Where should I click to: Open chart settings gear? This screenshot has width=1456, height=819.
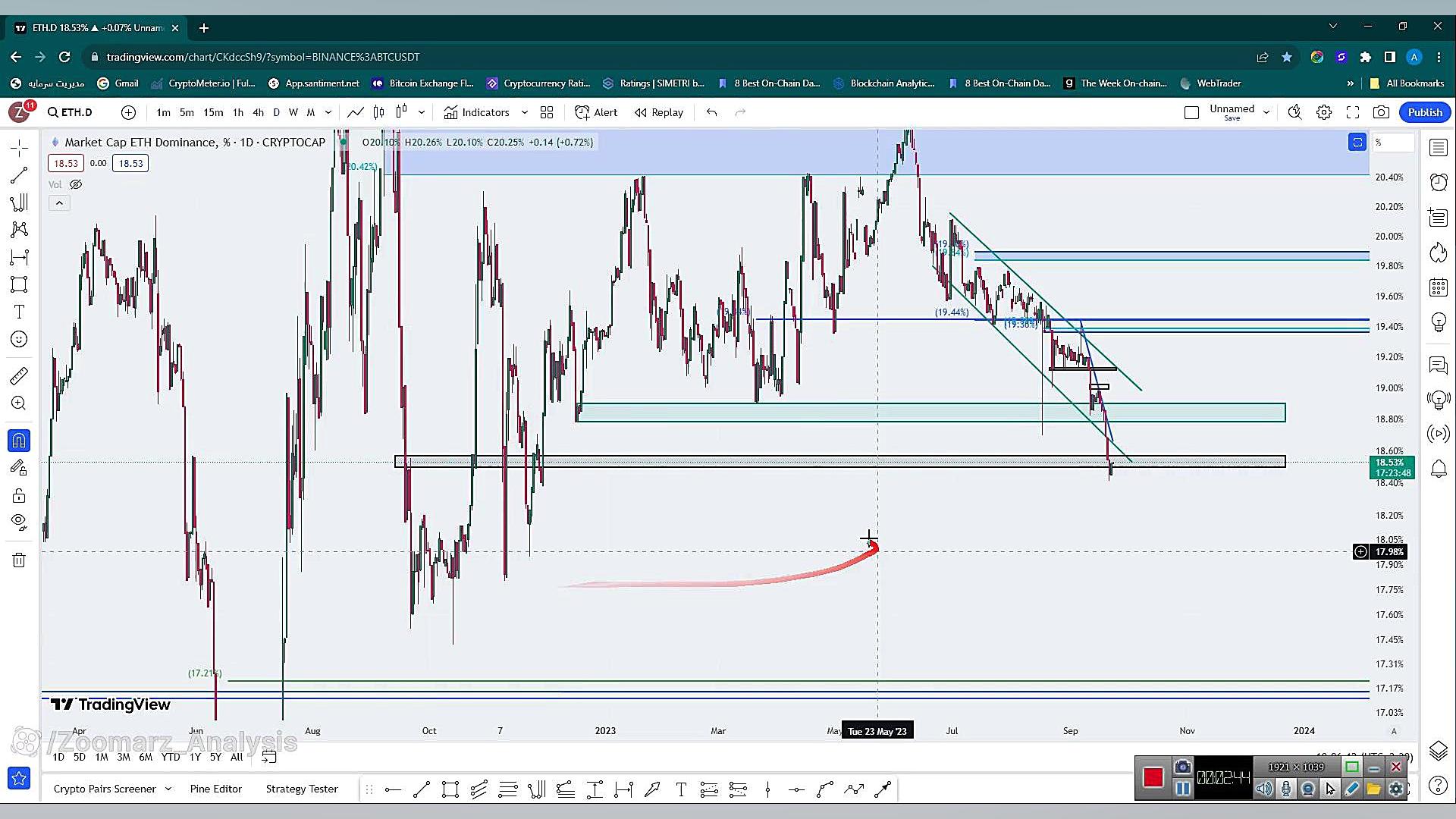pos(1323,112)
